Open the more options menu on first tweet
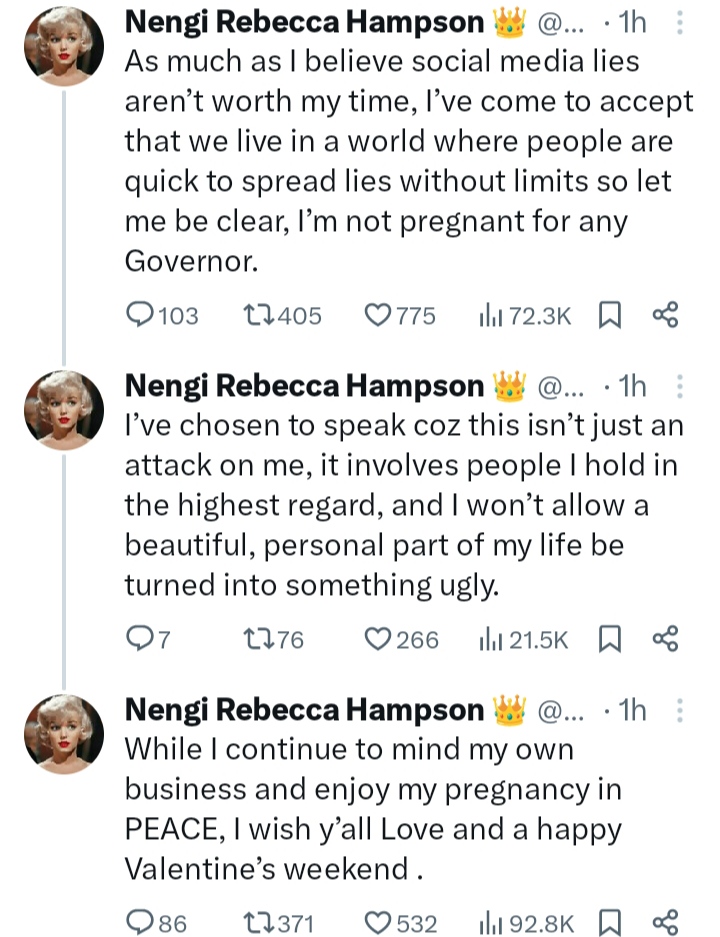This screenshot has height=937, width=720. pos(680,24)
